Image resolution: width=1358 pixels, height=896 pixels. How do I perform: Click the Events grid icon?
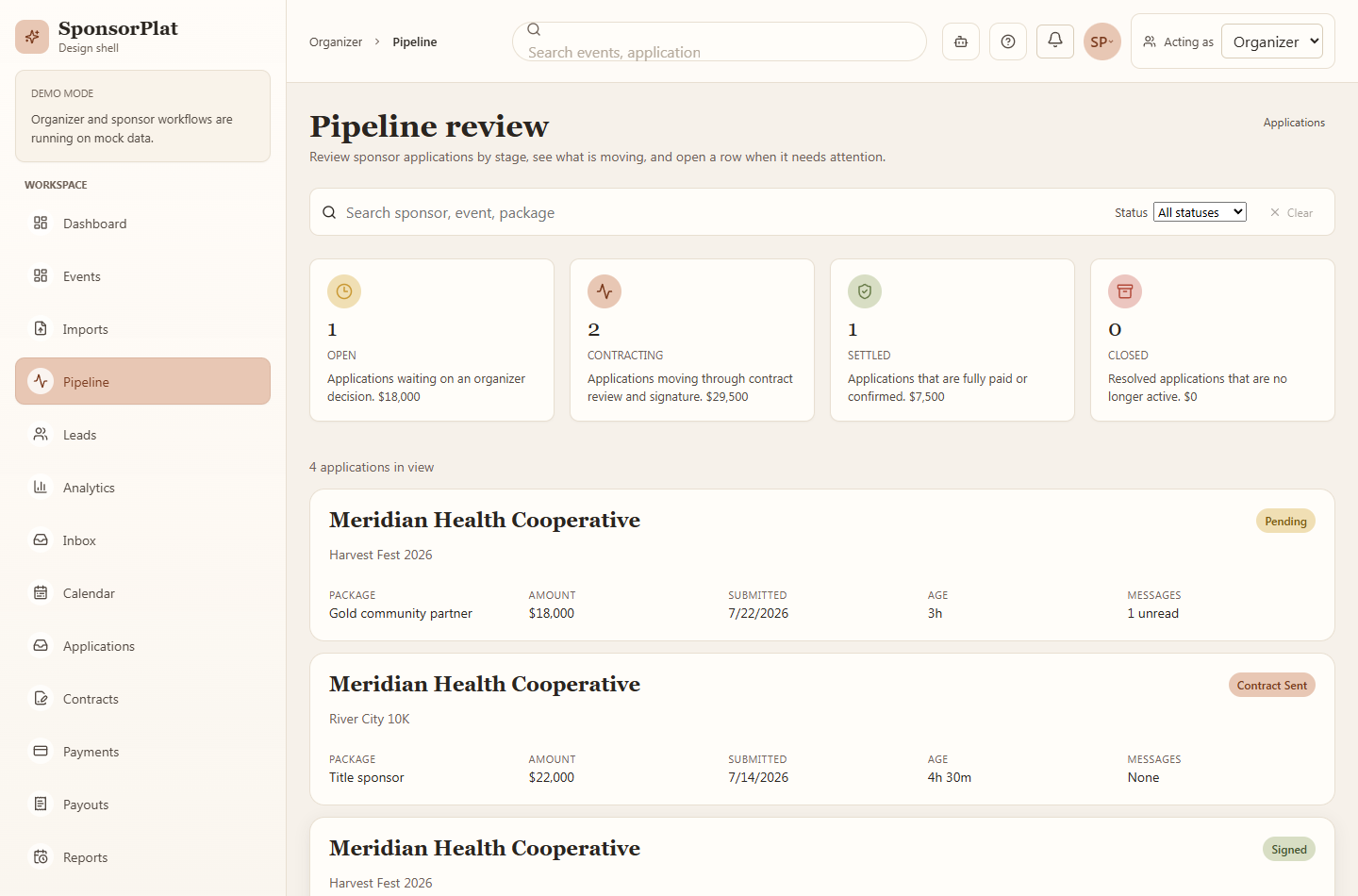coord(41,275)
